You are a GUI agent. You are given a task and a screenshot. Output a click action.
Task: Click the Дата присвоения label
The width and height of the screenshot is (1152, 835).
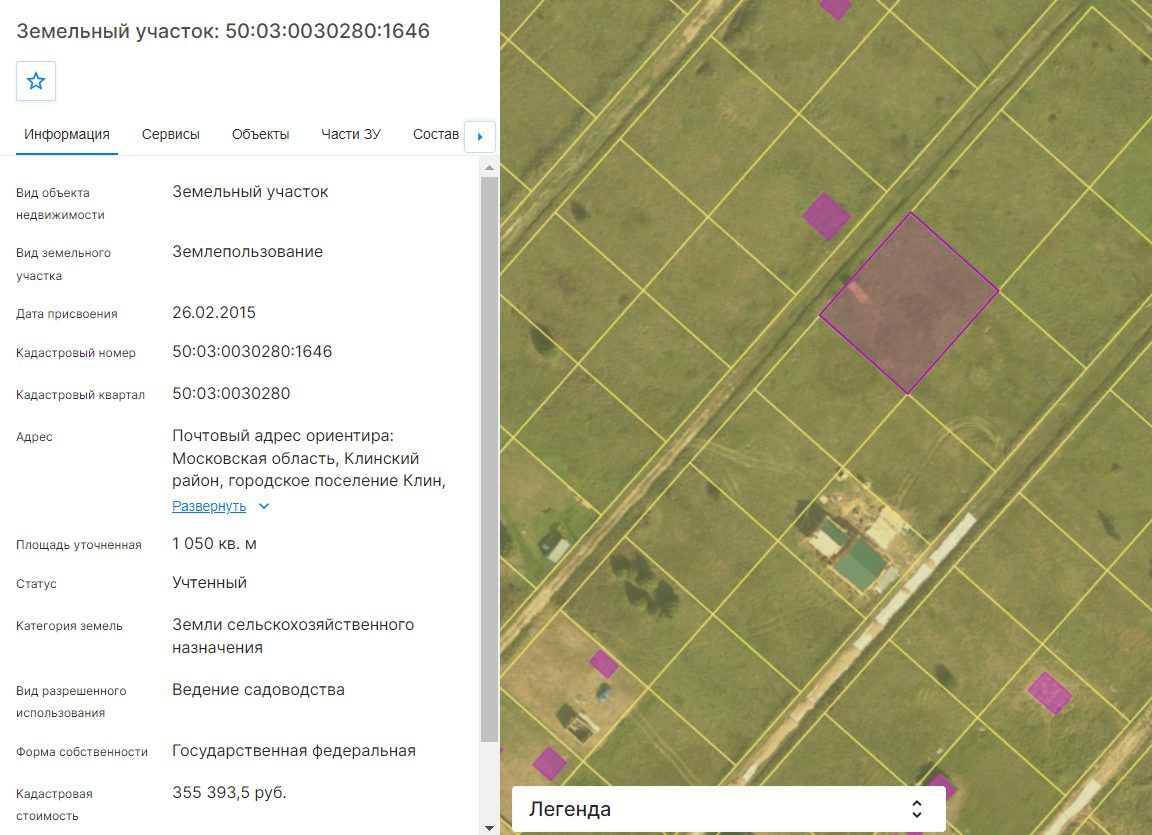pyautogui.click(x=67, y=314)
